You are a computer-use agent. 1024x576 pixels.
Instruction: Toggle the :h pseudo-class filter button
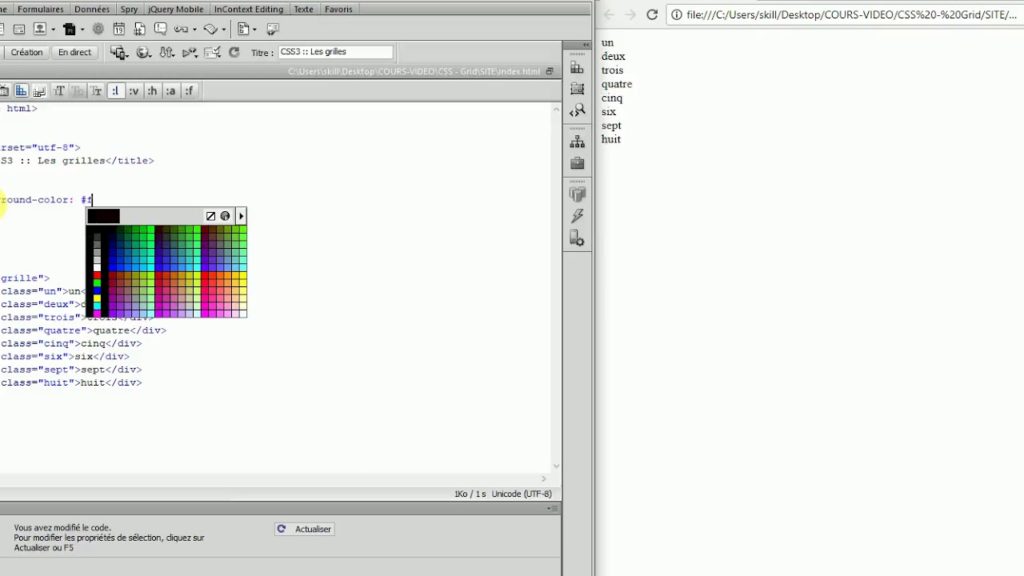[x=152, y=90]
